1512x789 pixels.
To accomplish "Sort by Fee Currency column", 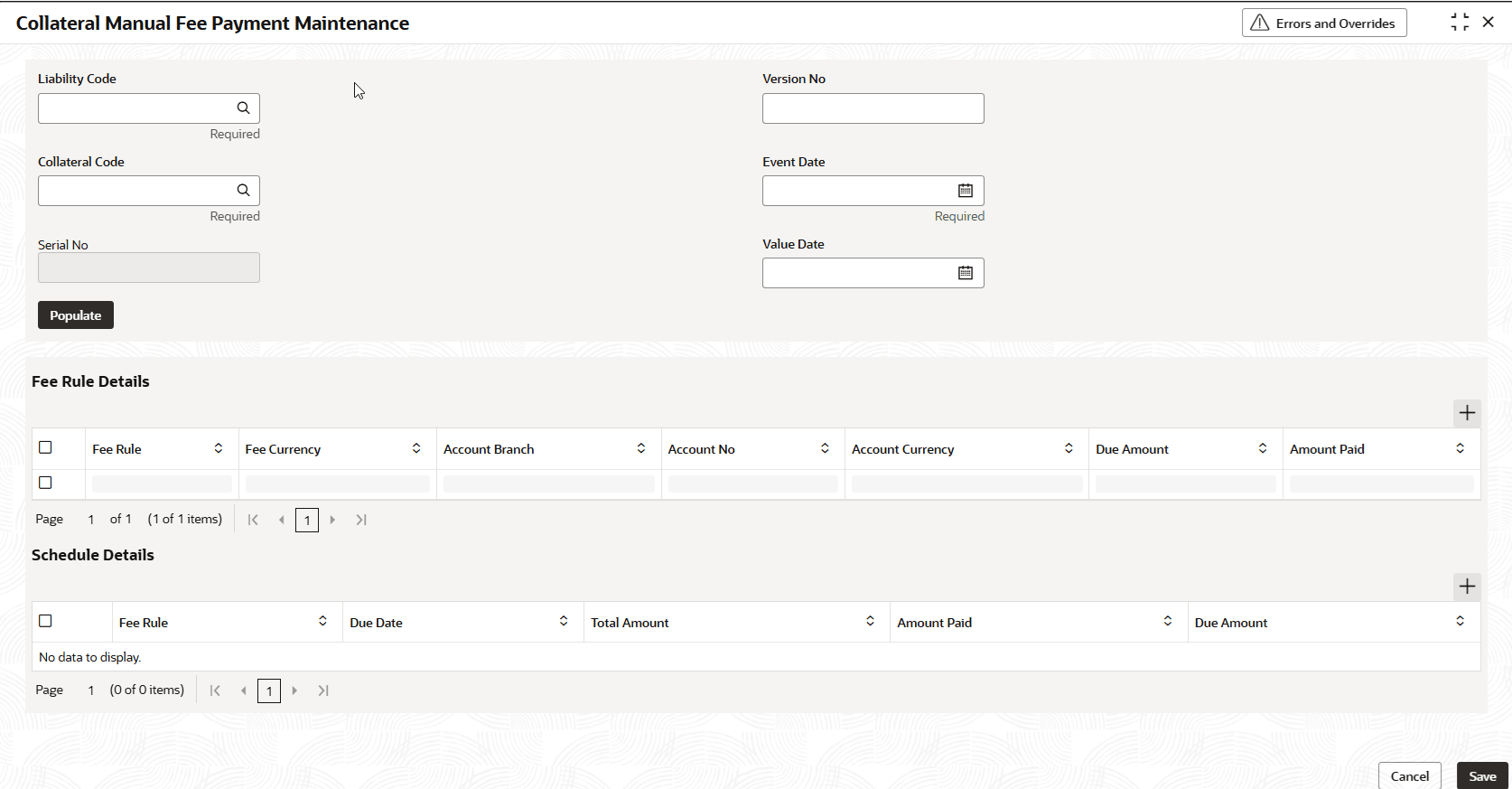I will click(416, 448).
